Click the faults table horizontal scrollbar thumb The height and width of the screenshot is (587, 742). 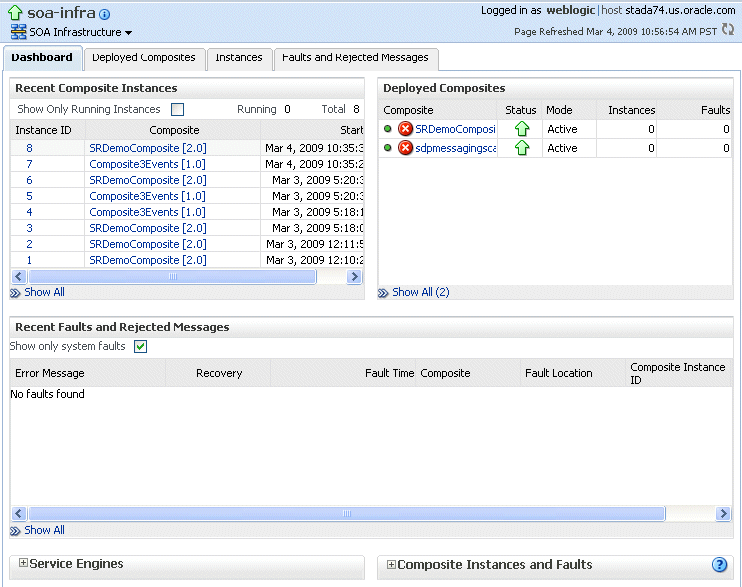pyautogui.click(x=347, y=514)
